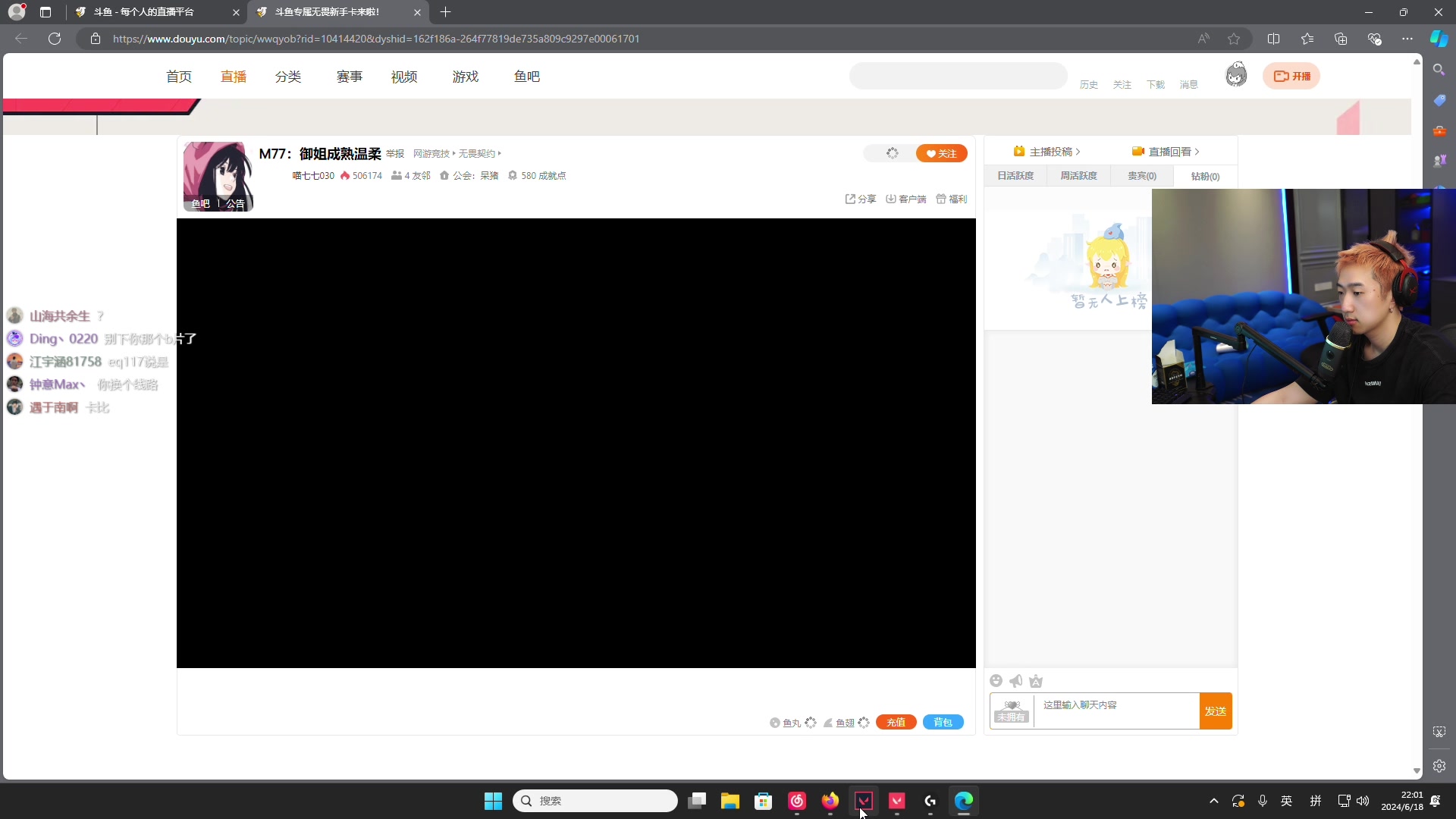Click the browser address bar URL
This screenshot has width=1456, height=819.
point(376,39)
